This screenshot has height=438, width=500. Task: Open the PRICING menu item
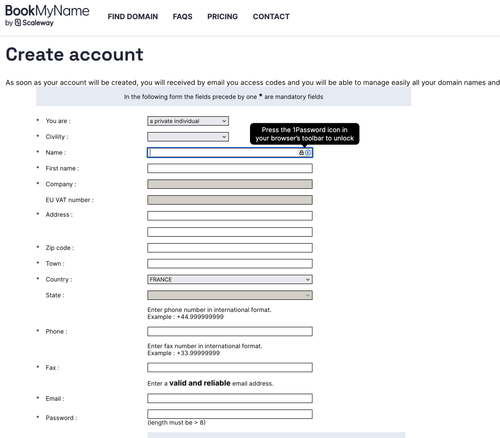tap(222, 17)
